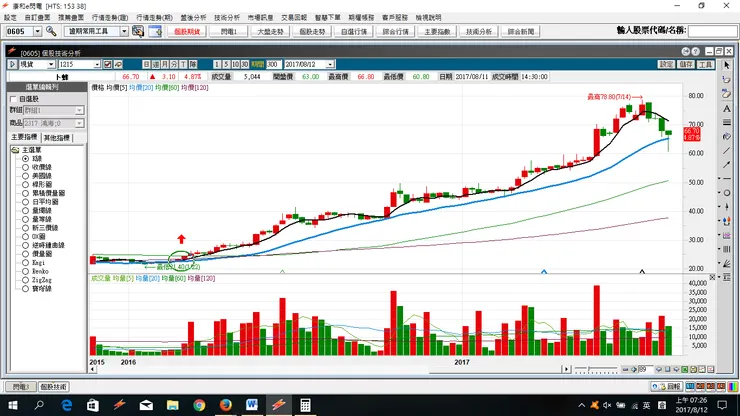Click the zoom in icon below the chart
Image resolution: width=740 pixels, height=416 pixels.
coord(634,369)
